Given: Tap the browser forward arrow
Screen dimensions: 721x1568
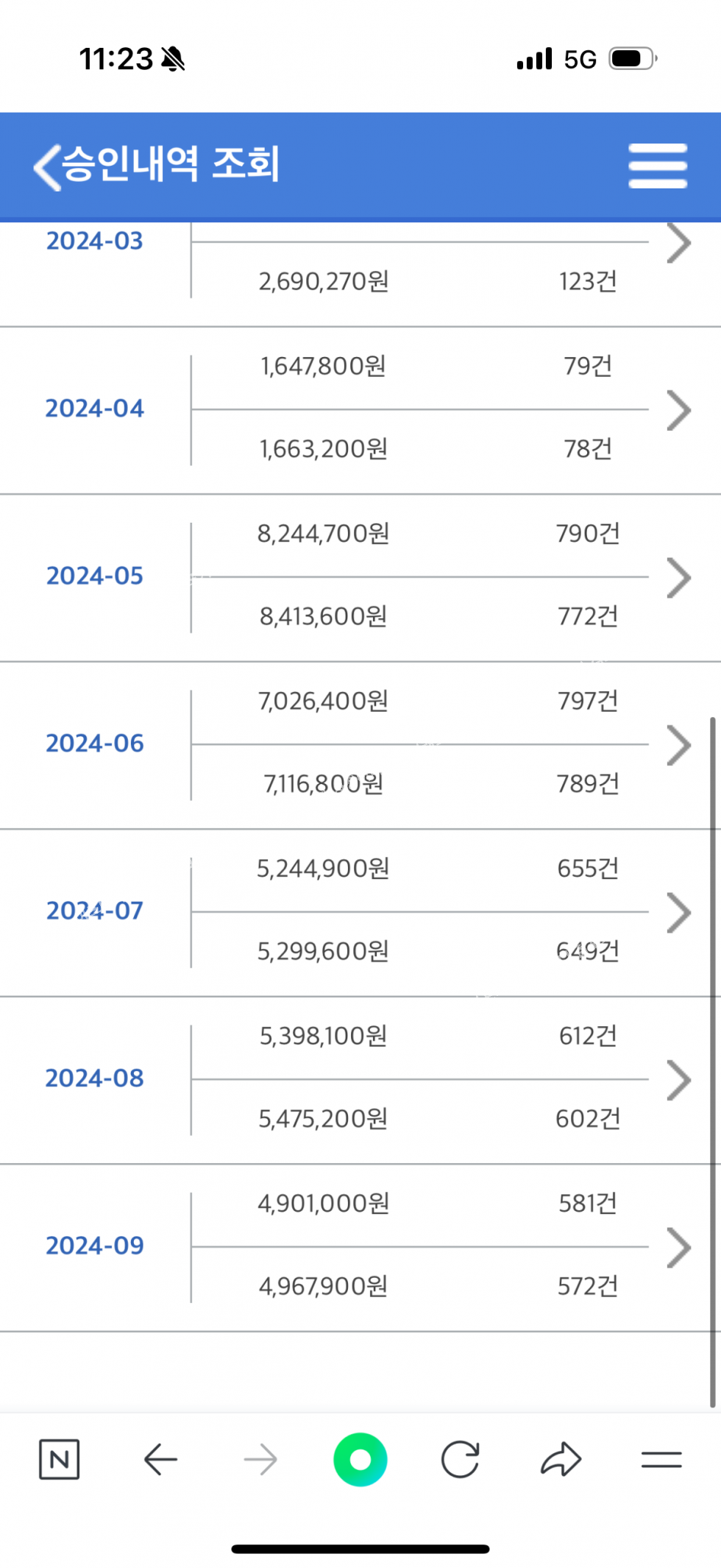Looking at the screenshot, I should click(260, 1459).
